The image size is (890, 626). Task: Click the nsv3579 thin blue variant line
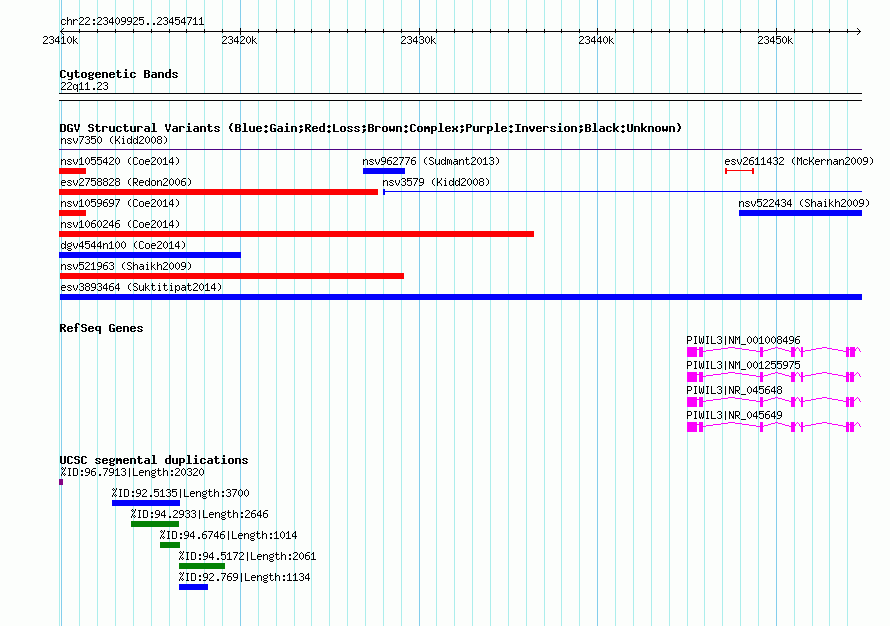[623, 192]
